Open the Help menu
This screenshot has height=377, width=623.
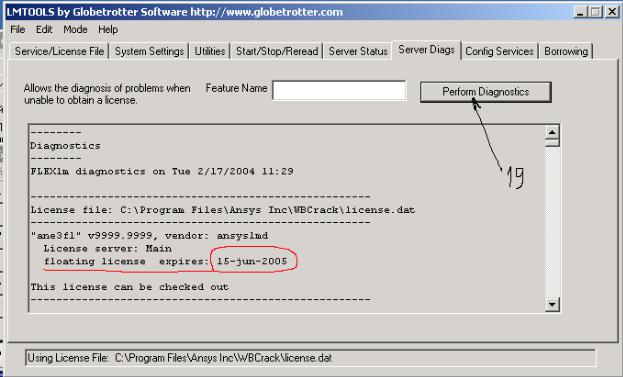108,30
